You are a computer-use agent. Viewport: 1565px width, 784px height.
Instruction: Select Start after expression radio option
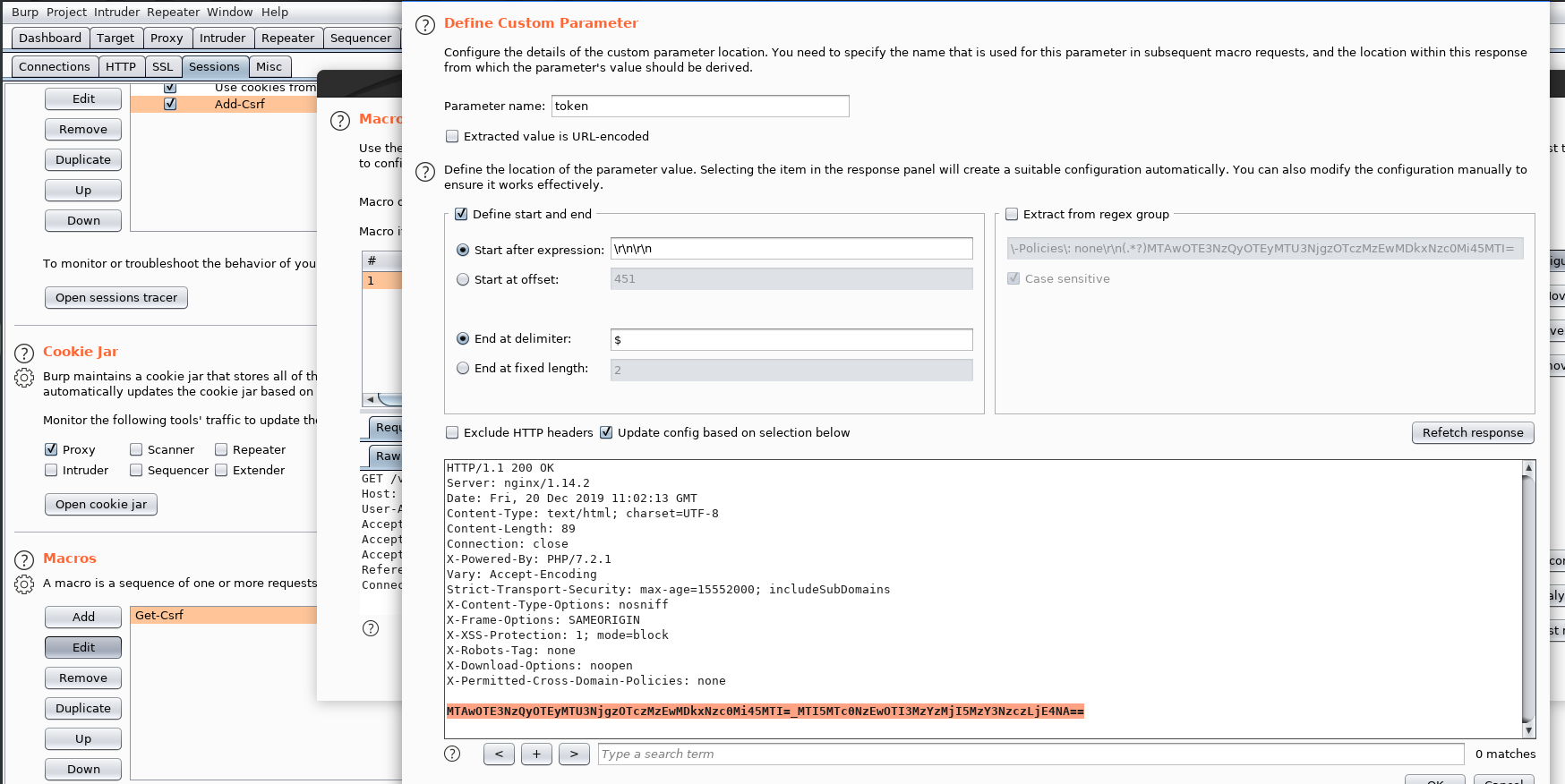pyautogui.click(x=463, y=250)
